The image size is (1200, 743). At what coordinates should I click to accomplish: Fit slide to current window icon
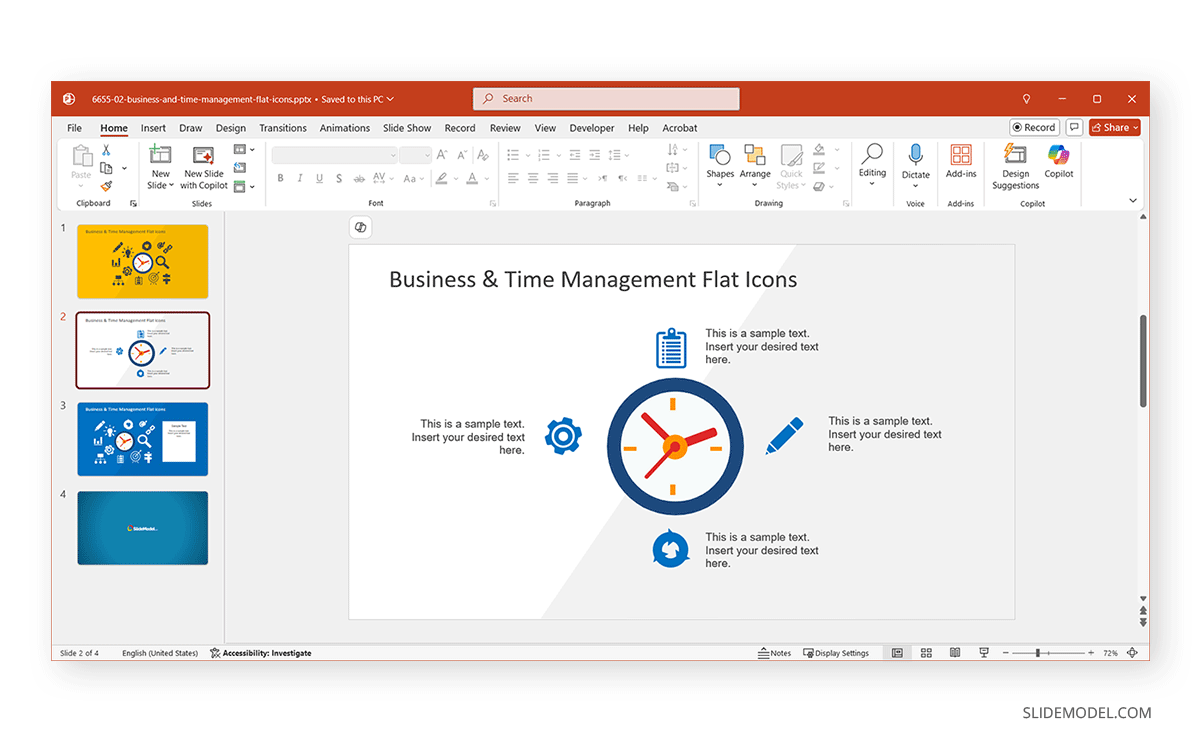[1132, 653]
